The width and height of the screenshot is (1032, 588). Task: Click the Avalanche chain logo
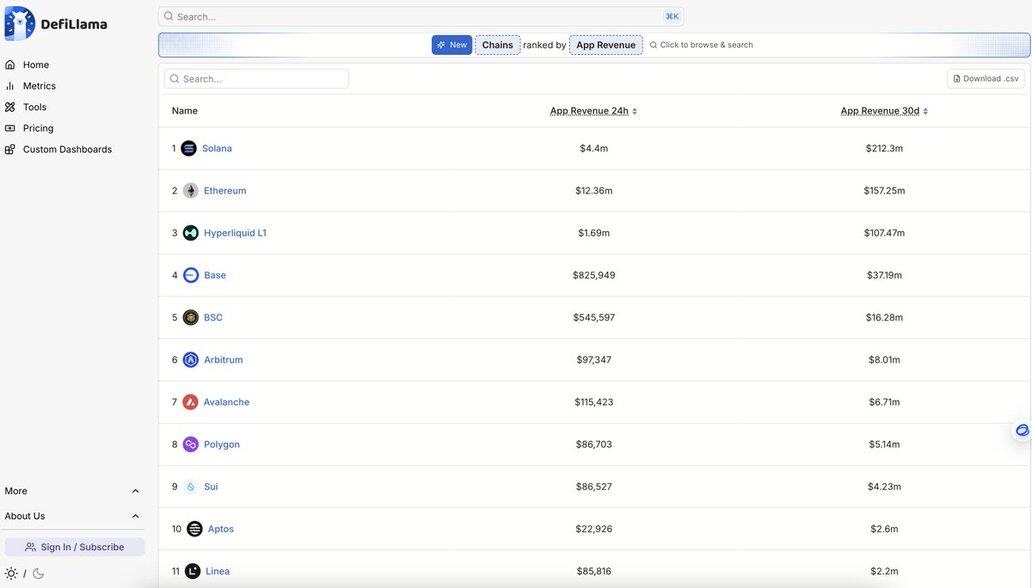coord(190,402)
